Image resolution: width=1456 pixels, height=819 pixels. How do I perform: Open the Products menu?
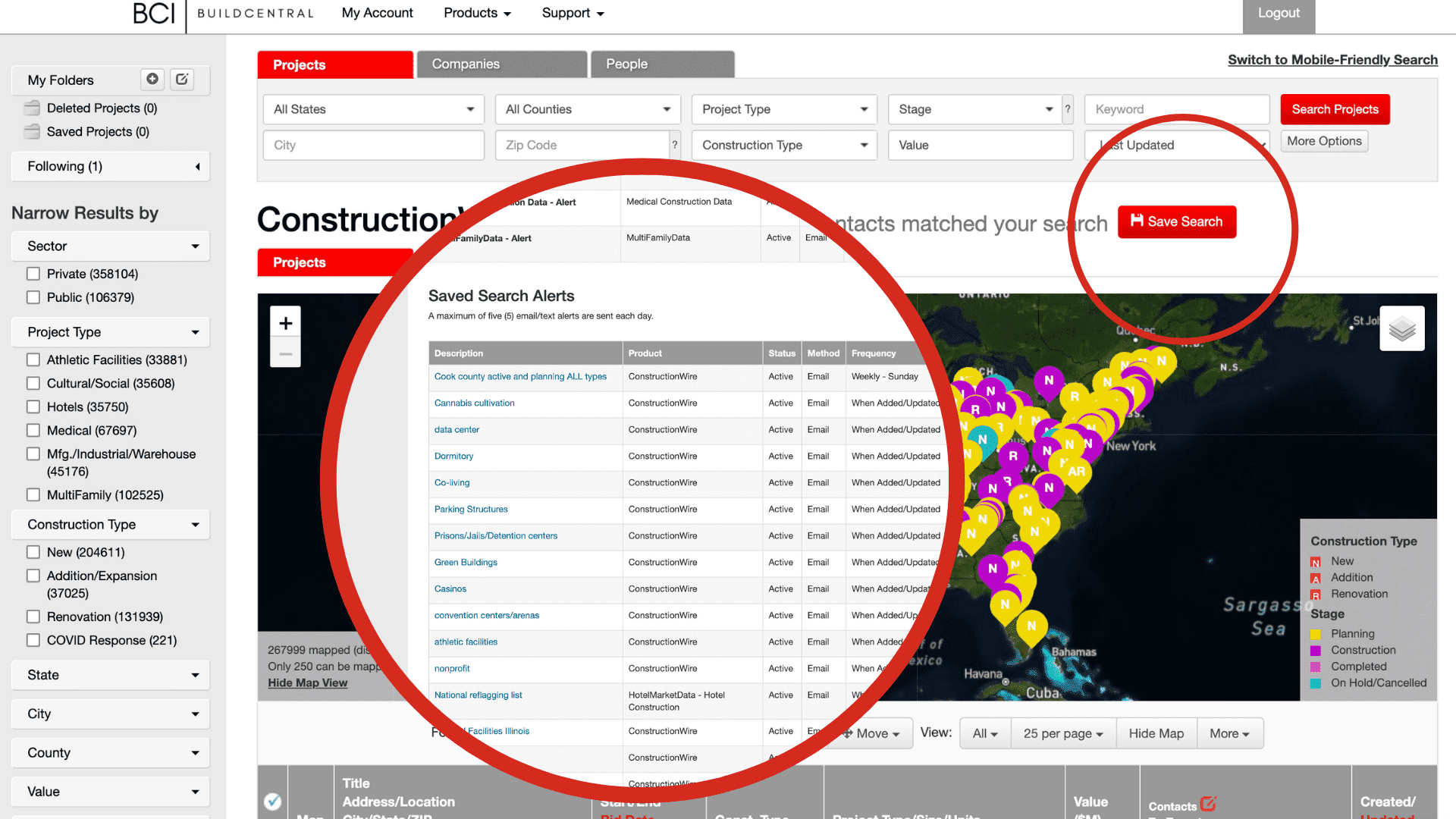[477, 13]
